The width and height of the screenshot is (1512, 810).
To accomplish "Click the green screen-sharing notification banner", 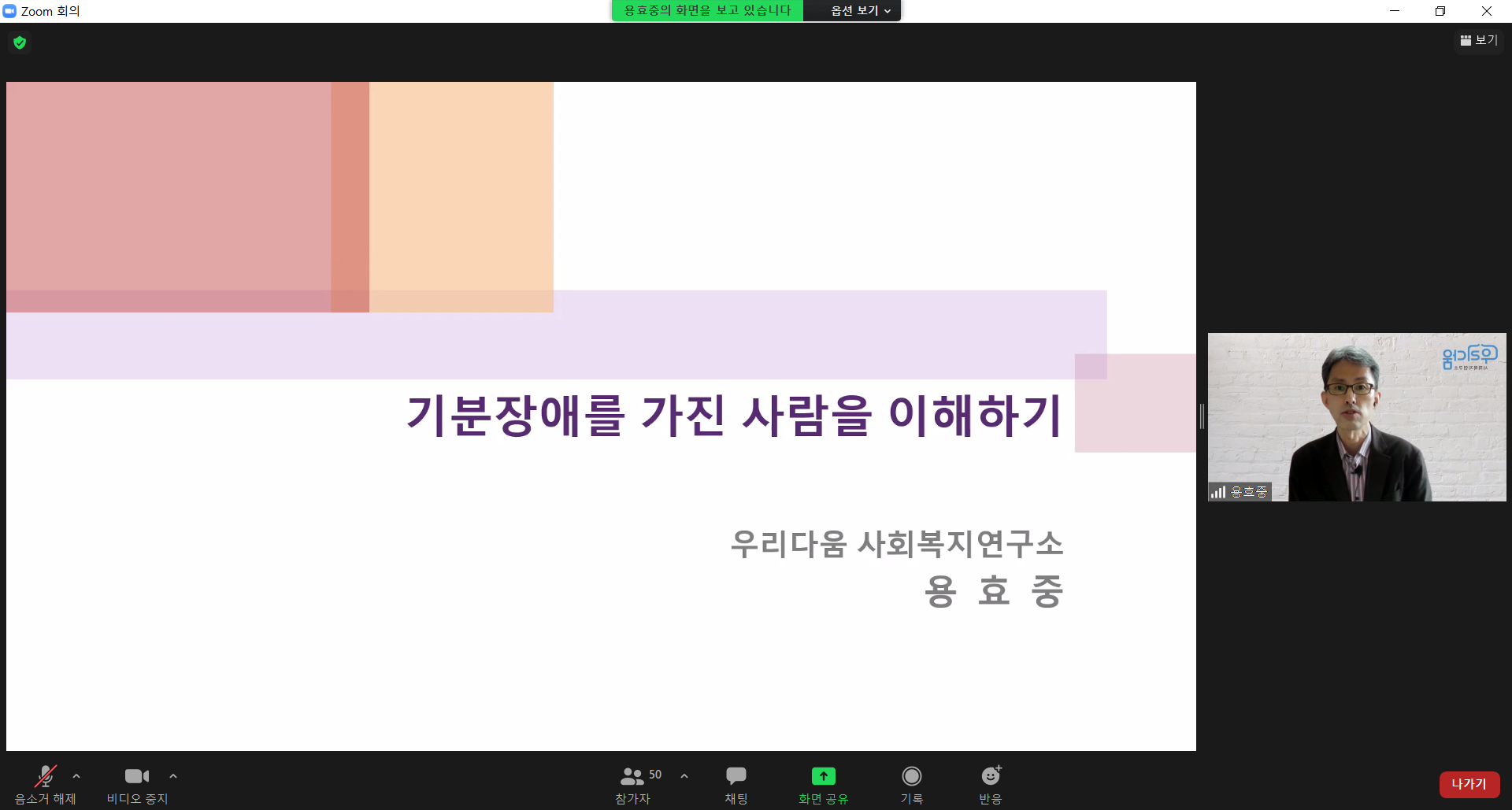I will tap(707, 10).
